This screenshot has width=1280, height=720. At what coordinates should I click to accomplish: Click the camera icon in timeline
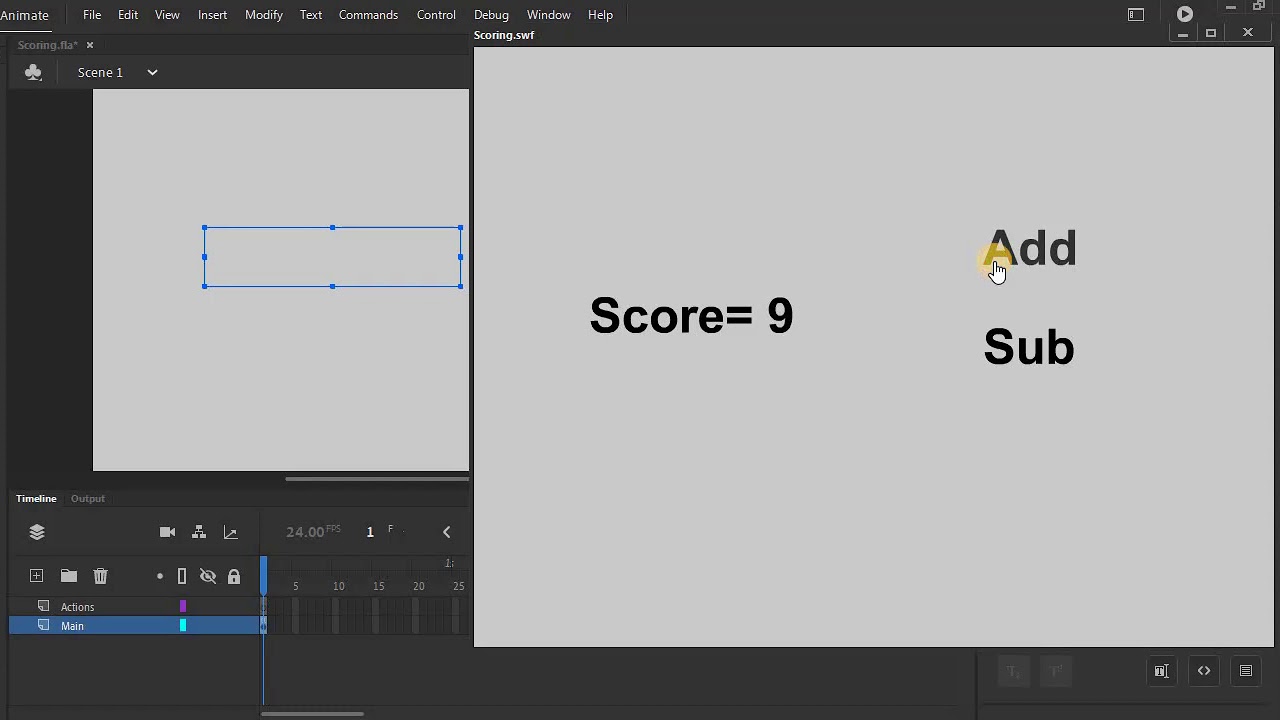click(x=167, y=532)
